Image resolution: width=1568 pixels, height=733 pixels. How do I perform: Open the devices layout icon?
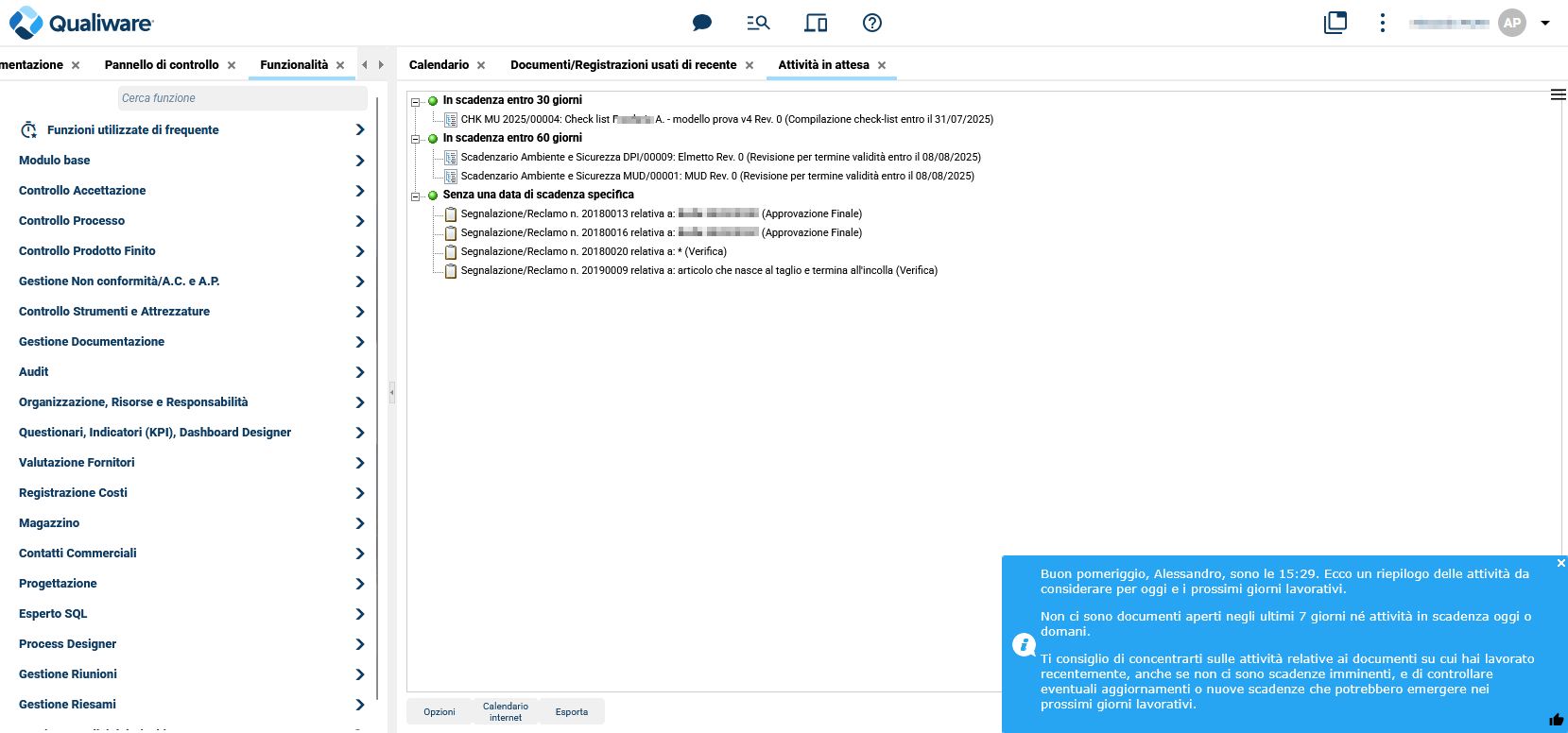click(x=815, y=23)
